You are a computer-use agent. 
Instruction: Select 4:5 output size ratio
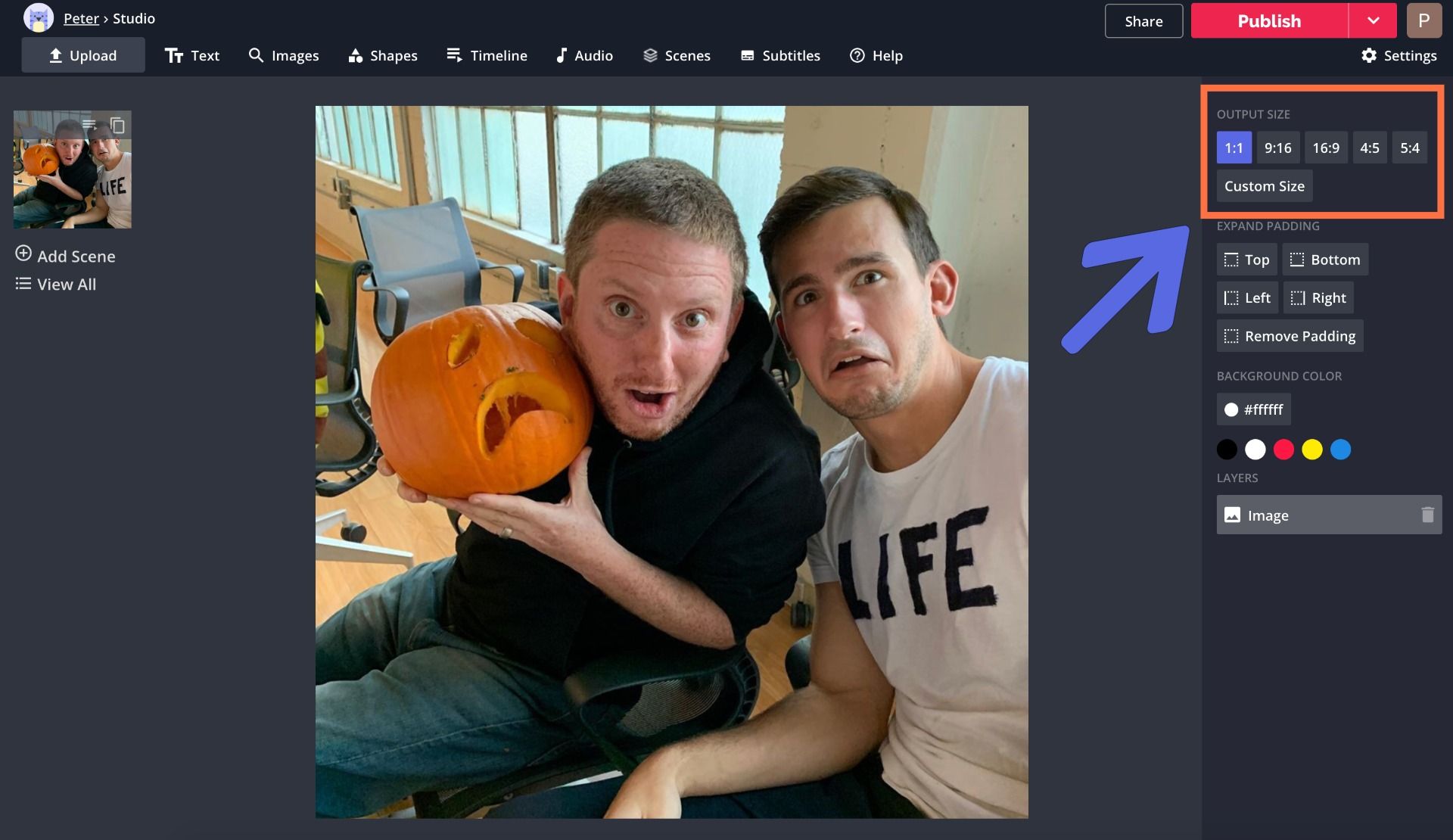(x=1370, y=146)
